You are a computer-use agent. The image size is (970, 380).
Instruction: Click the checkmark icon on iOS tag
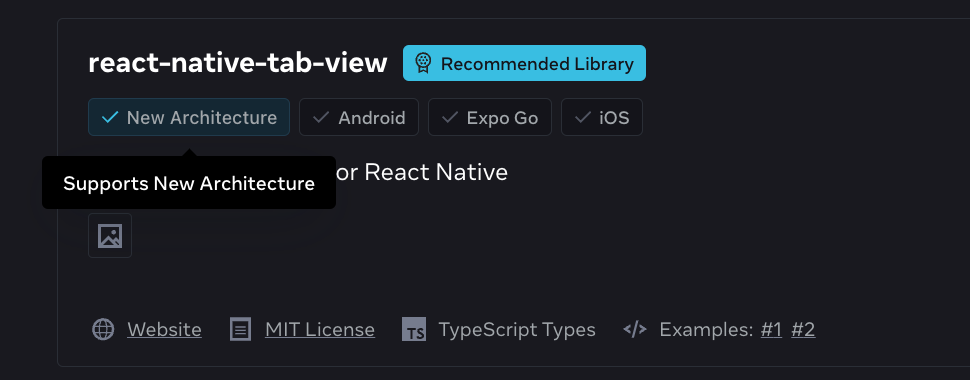(x=583, y=117)
